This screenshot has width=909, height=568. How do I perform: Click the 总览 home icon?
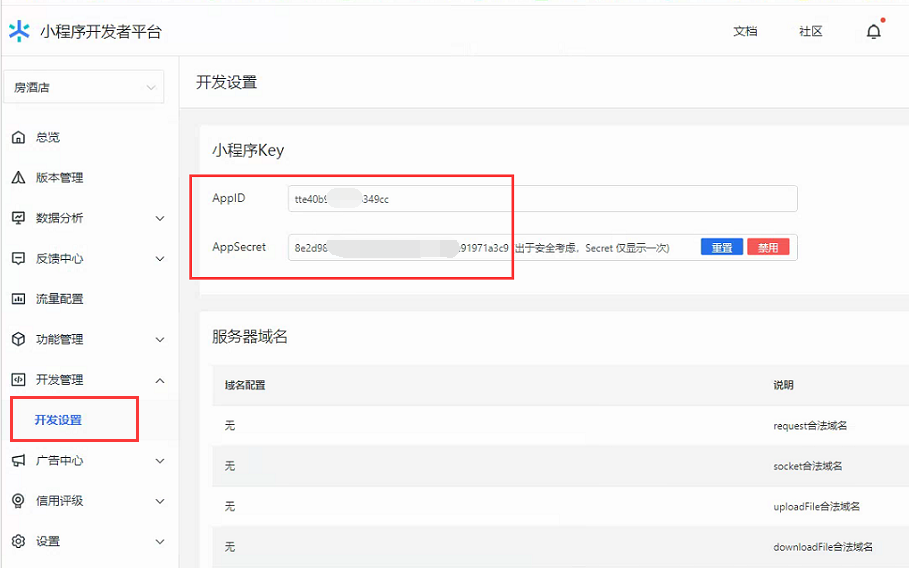(x=18, y=137)
